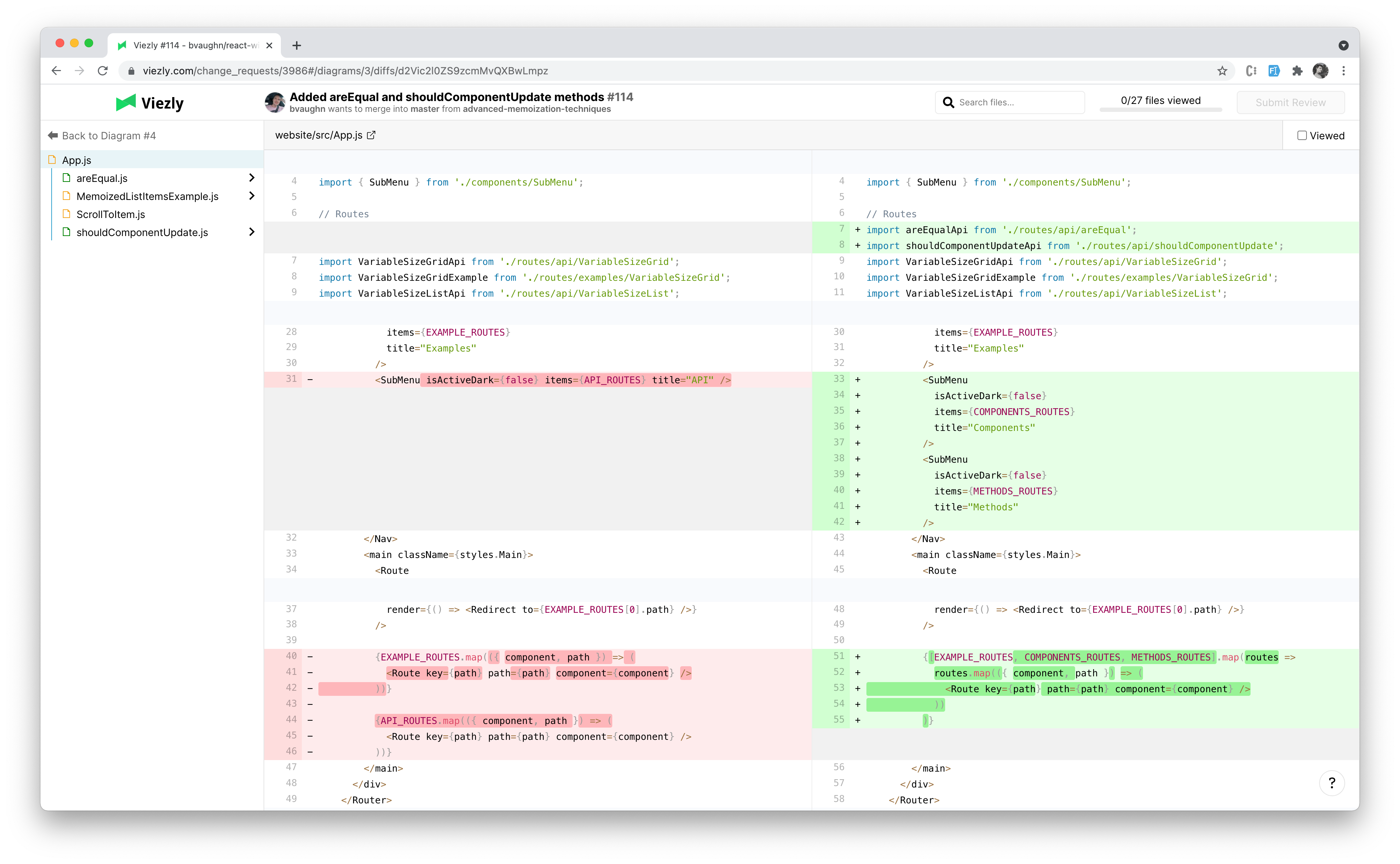The height and width of the screenshot is (864, 1400).
Task: Open a new browser tab
Action: pyautogui.click(x=297, y=46)
